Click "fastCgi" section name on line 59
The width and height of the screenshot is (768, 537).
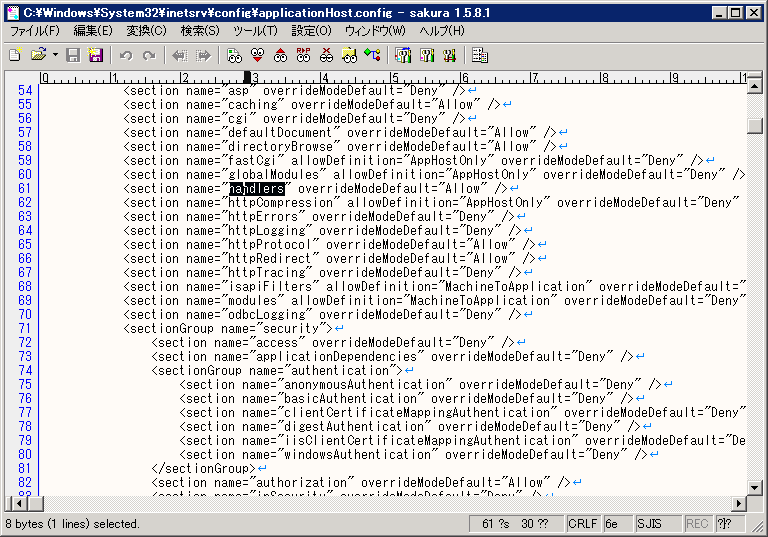tap(253, 161)
